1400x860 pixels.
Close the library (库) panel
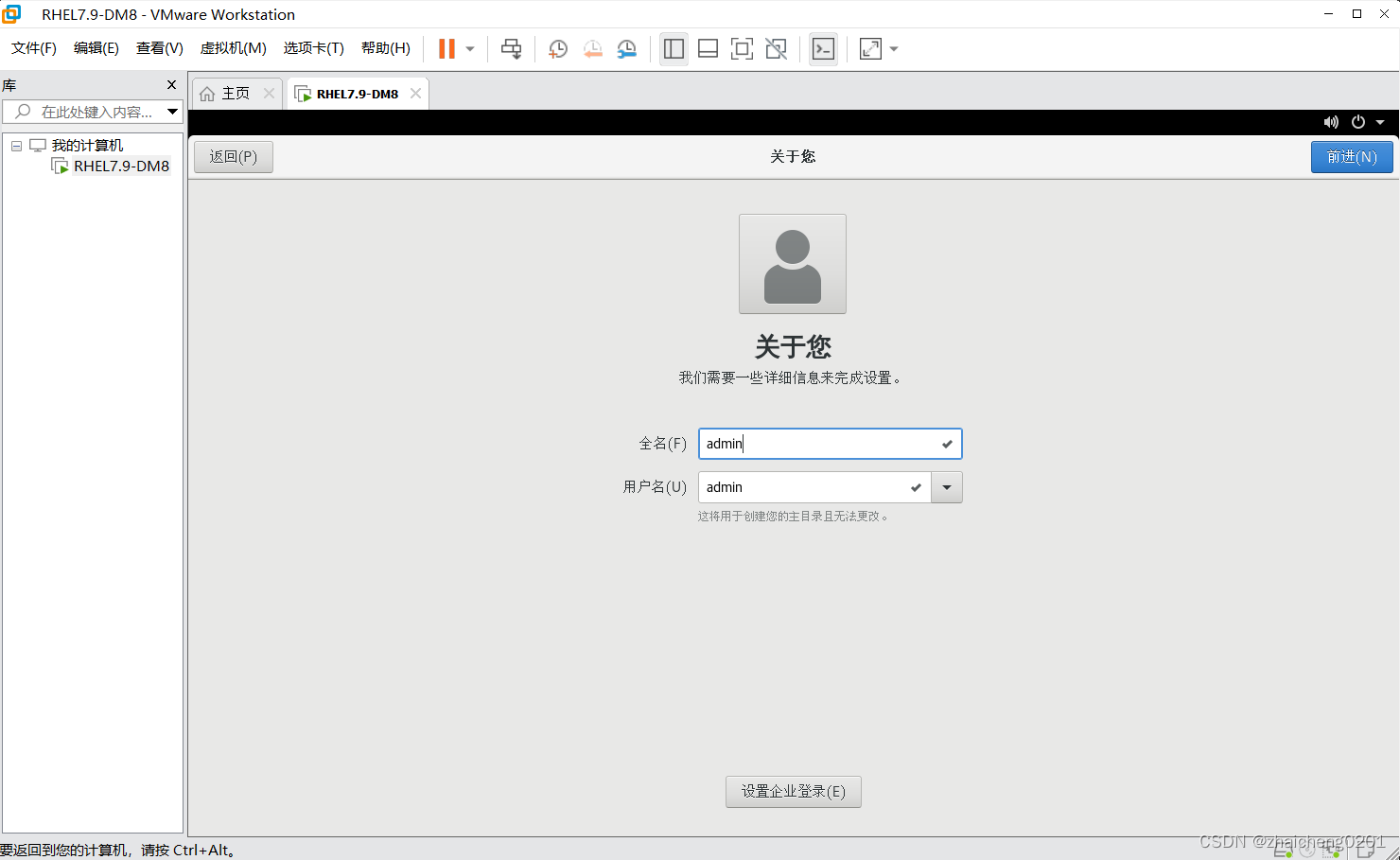tap(171, 85)
